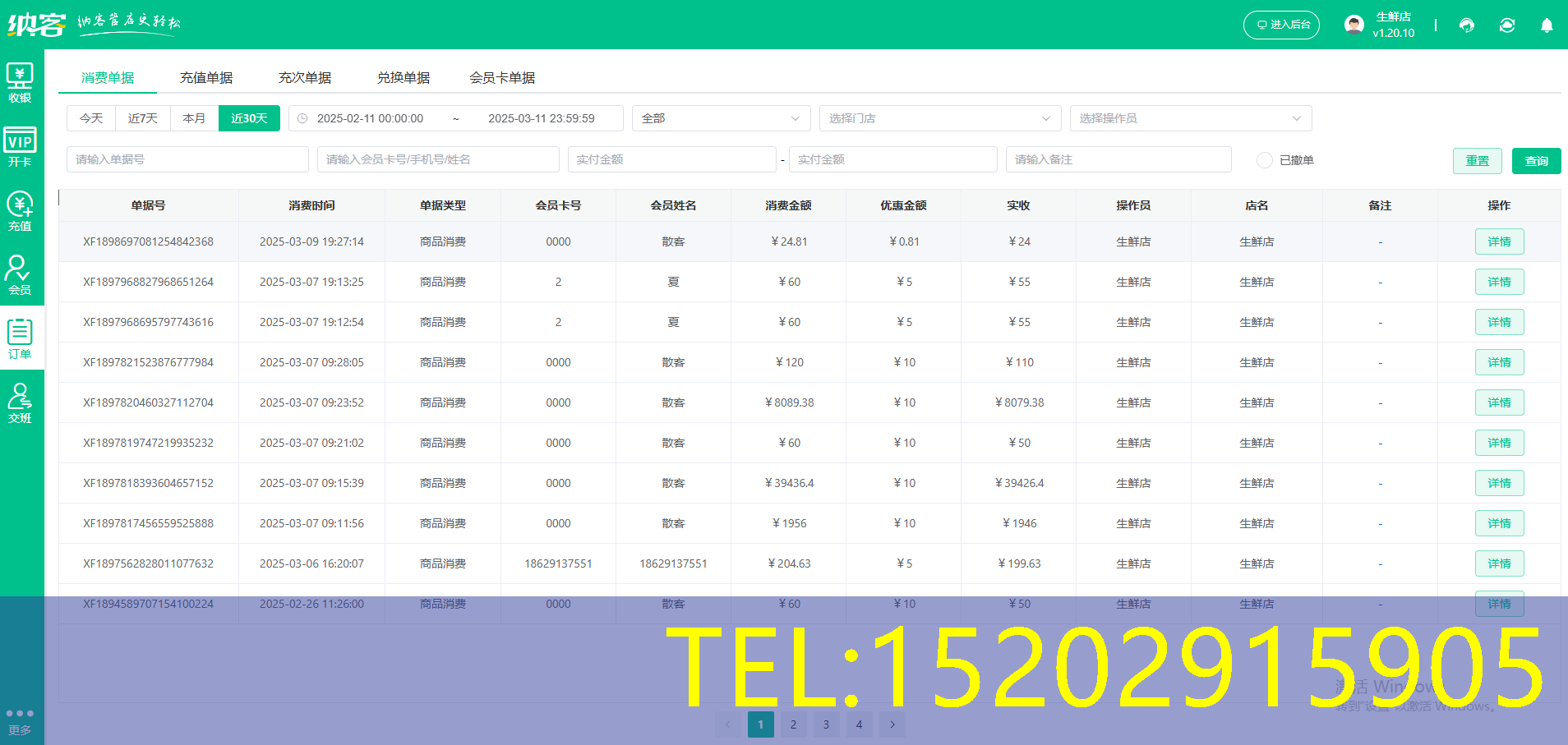Viewport: 1568px width, 745px height.
Task: Select the 本月 date filter
Action: (194, 118)
